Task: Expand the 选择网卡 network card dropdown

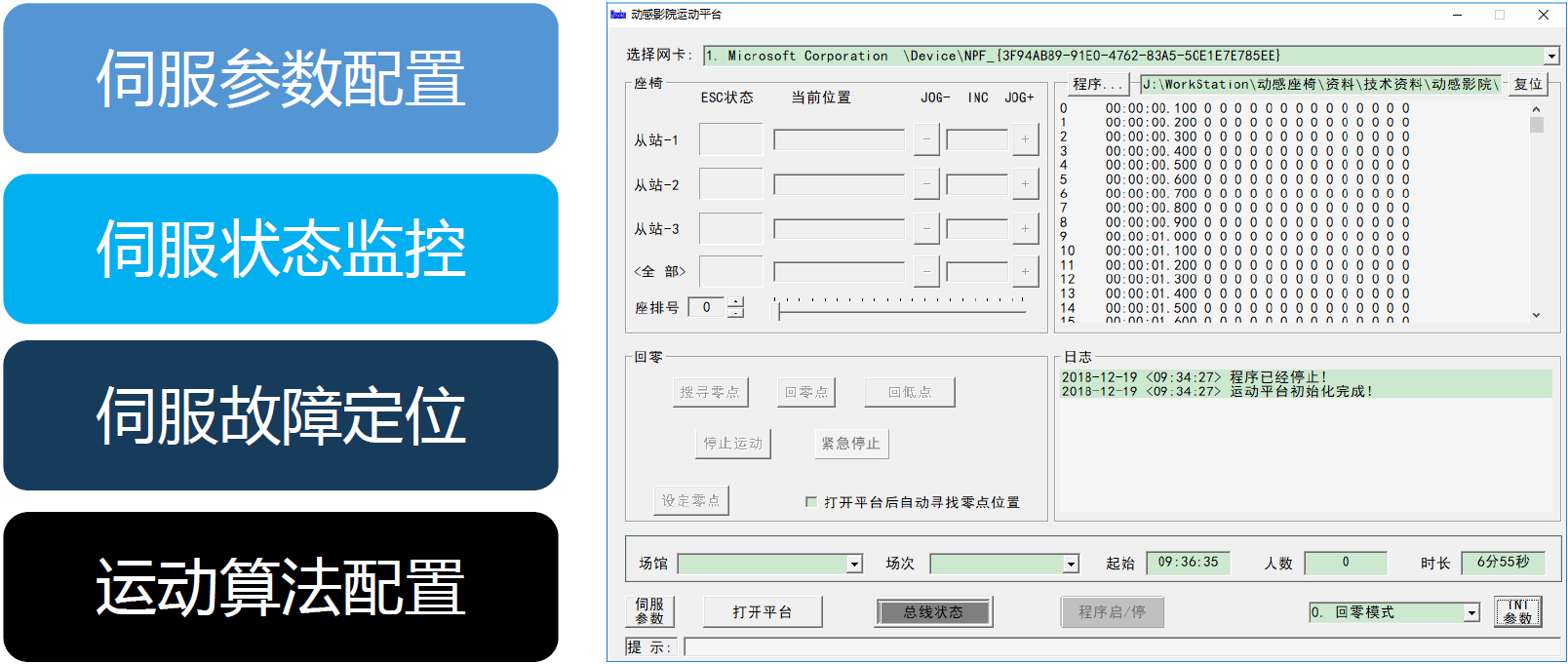Action: click(x=1550, y=57)
